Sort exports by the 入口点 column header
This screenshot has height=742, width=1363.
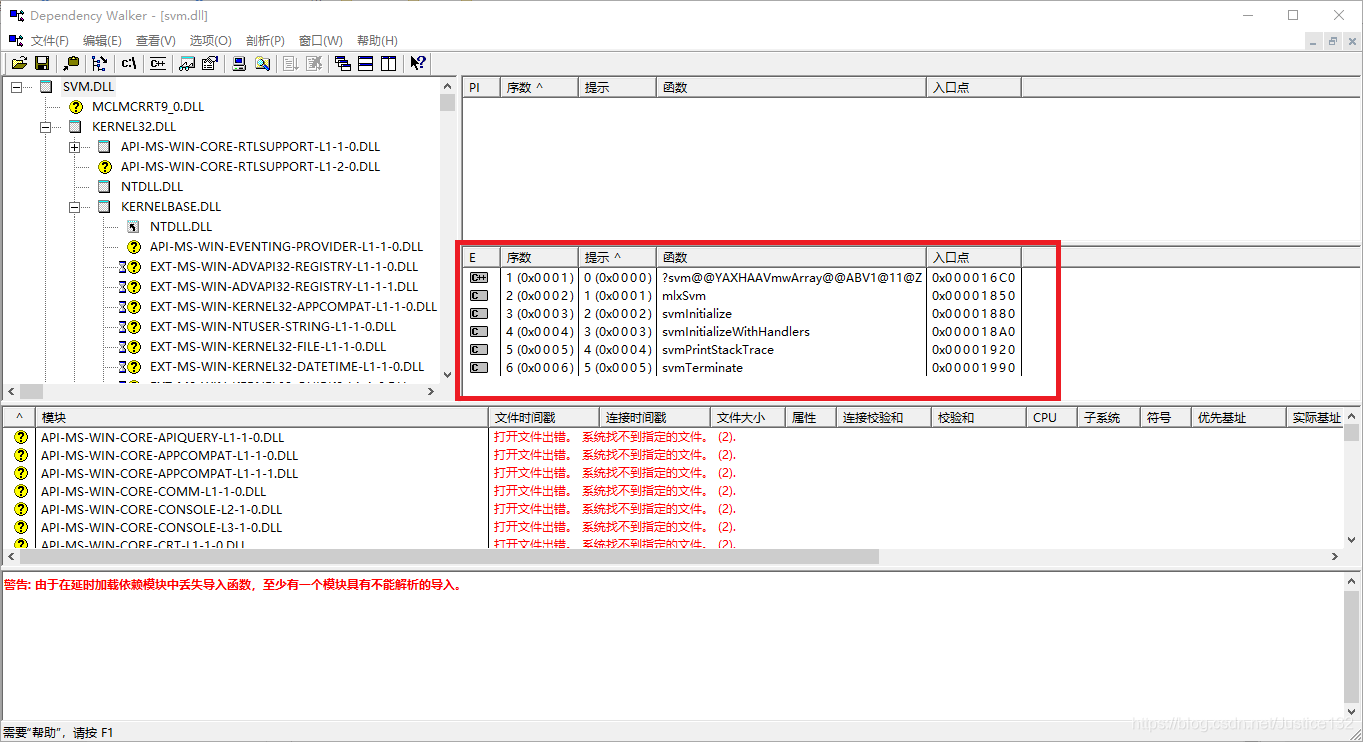coord(973,257)
